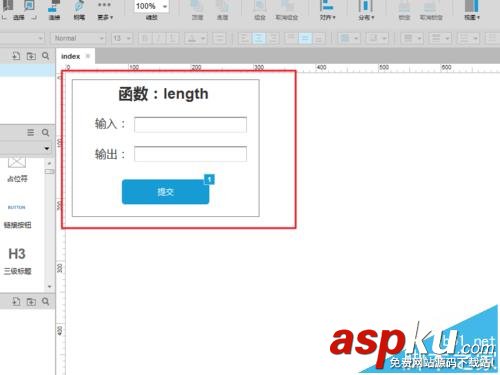The width and height of the screenshot is (500, 375).
Task: Open the panel view toggle at toolbar right
Action: 472,10
